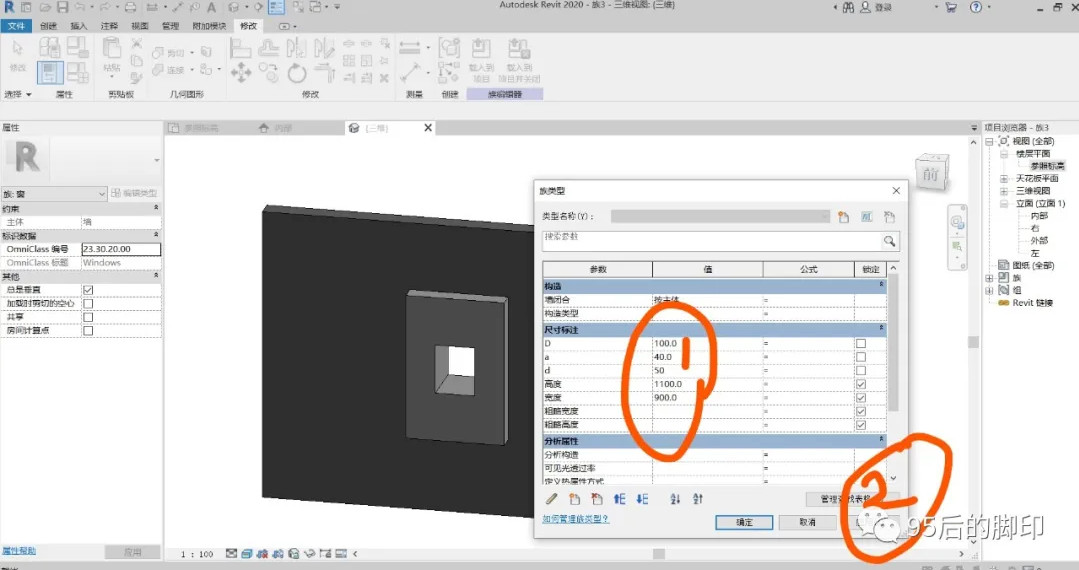Viewport: 1079px width, 570px height.
Task: Expand the 三维视图 tree node
Action: (x=1004, y=191)
